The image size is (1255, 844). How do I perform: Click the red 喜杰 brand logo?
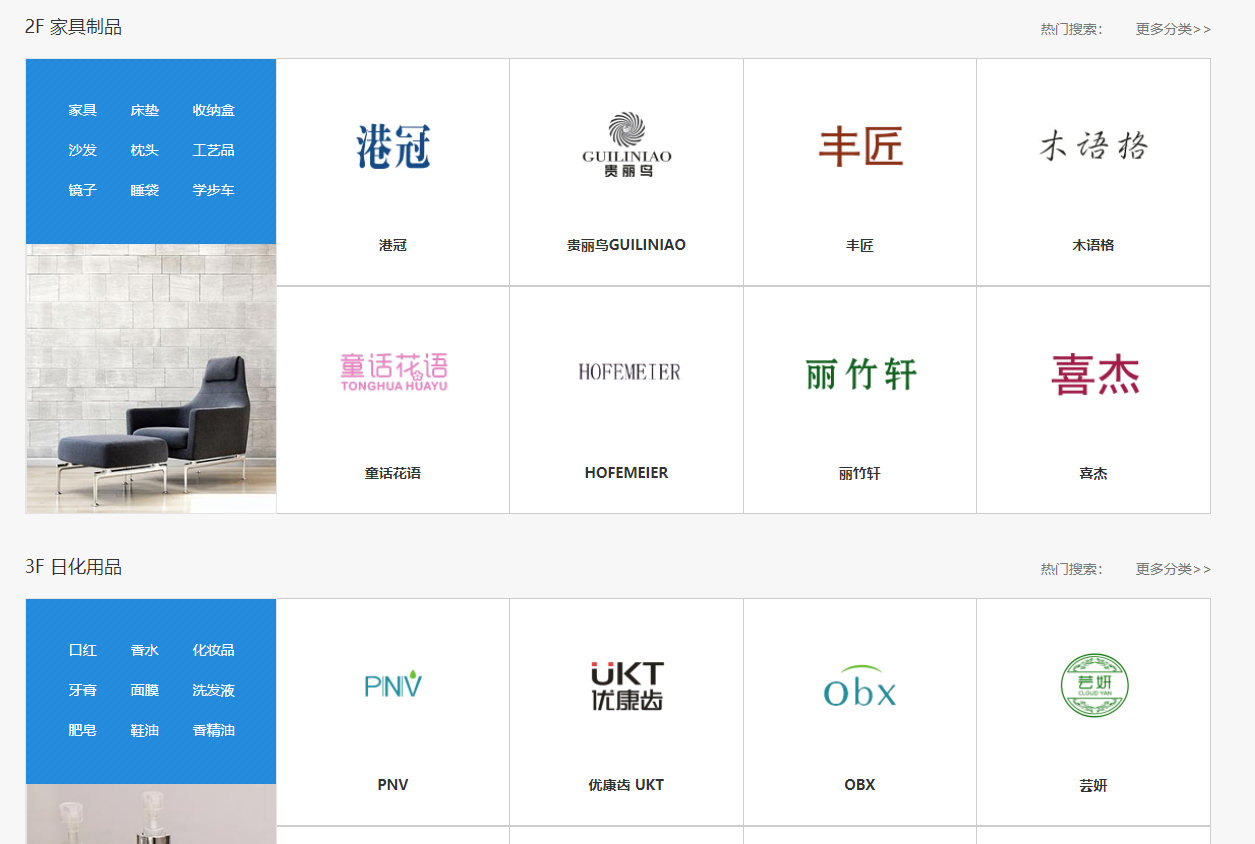pyautogui.click(x=1095, y=374)
